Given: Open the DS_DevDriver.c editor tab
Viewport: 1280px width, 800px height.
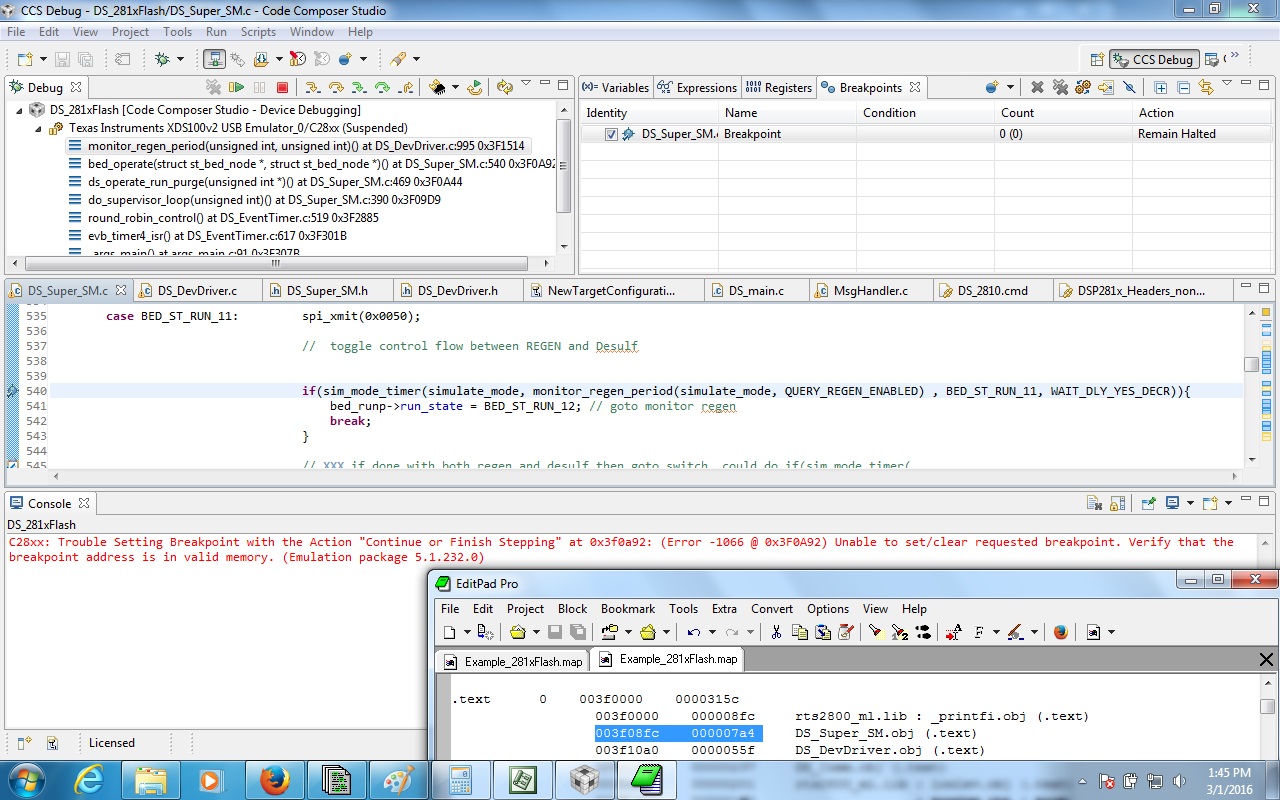Looking at the screenshot, I should point(197,290).
